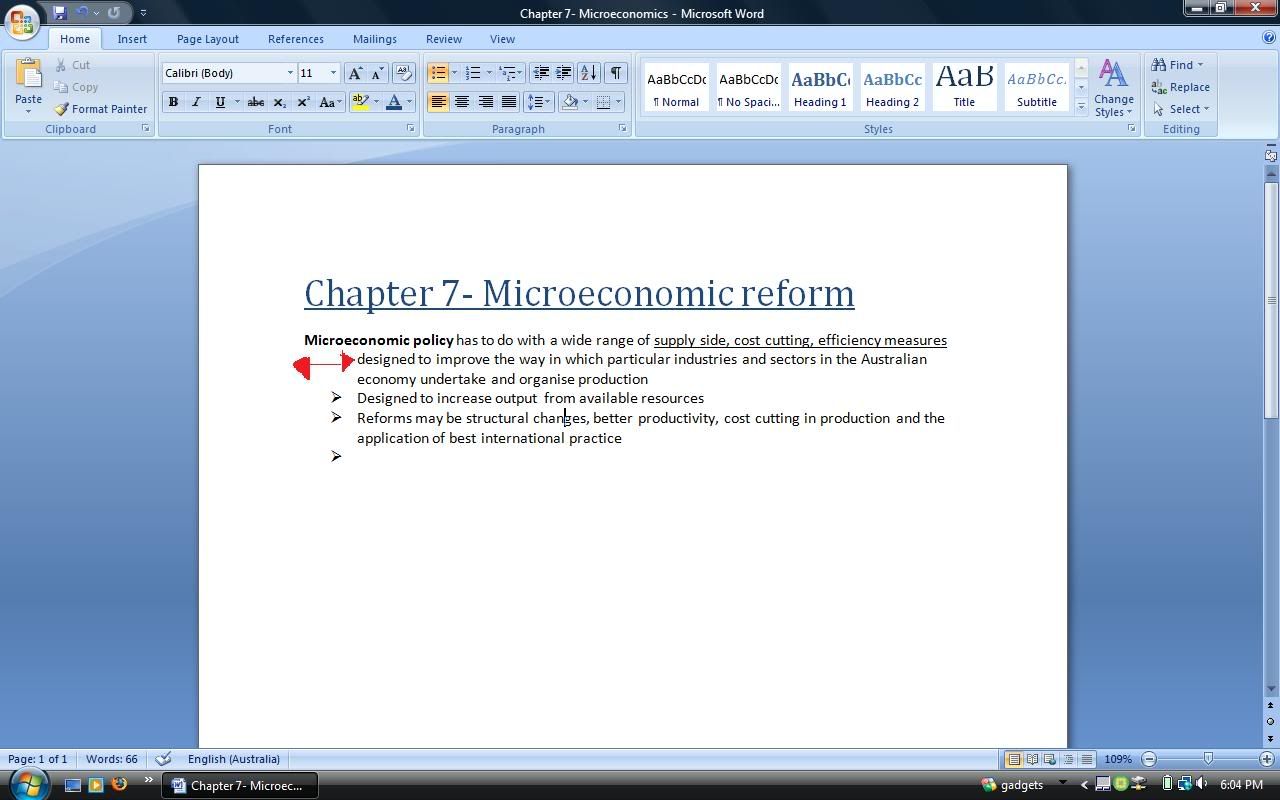Click the Save icon in quick access toolbar
The height and width of the screenshot is (800, 1280).
60,13
